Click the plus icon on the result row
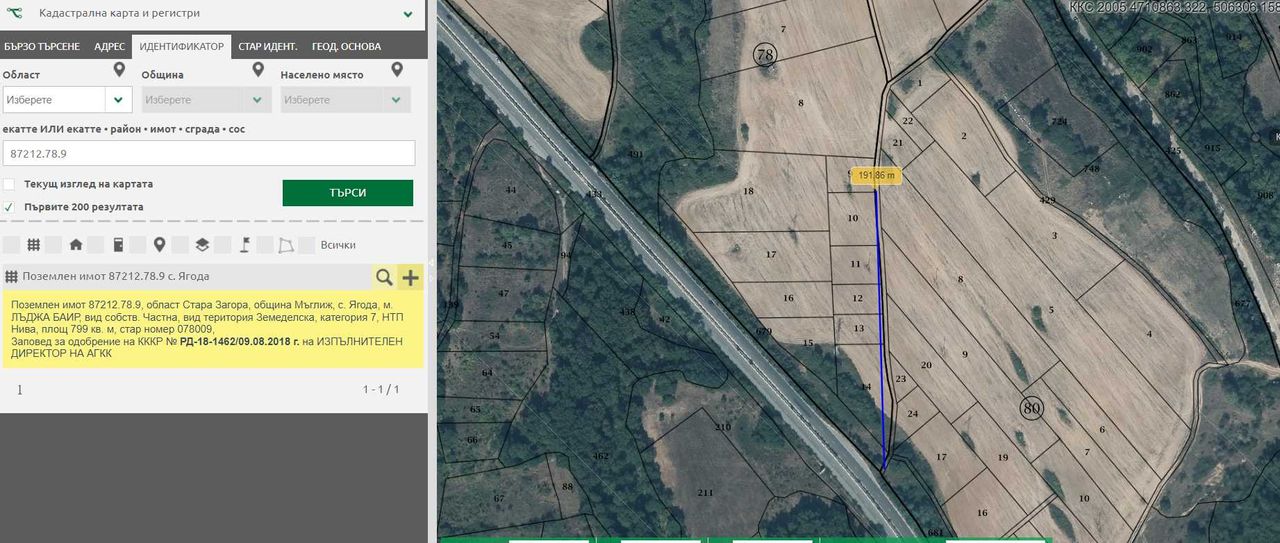 (x=411, y=277)
